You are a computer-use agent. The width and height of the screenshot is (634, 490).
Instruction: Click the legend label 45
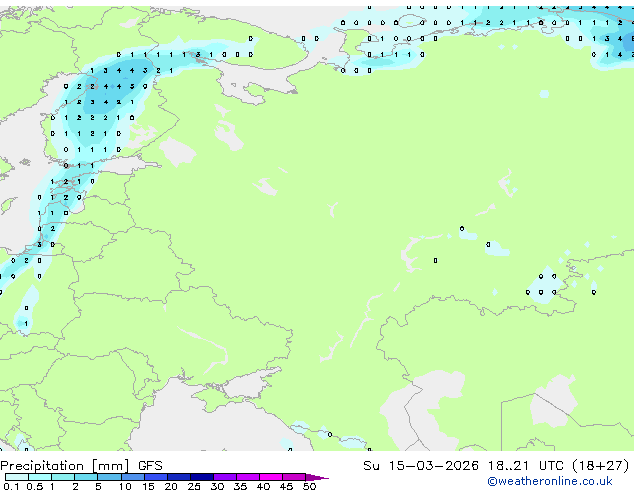pyautogui.click(x=286, y=486)
